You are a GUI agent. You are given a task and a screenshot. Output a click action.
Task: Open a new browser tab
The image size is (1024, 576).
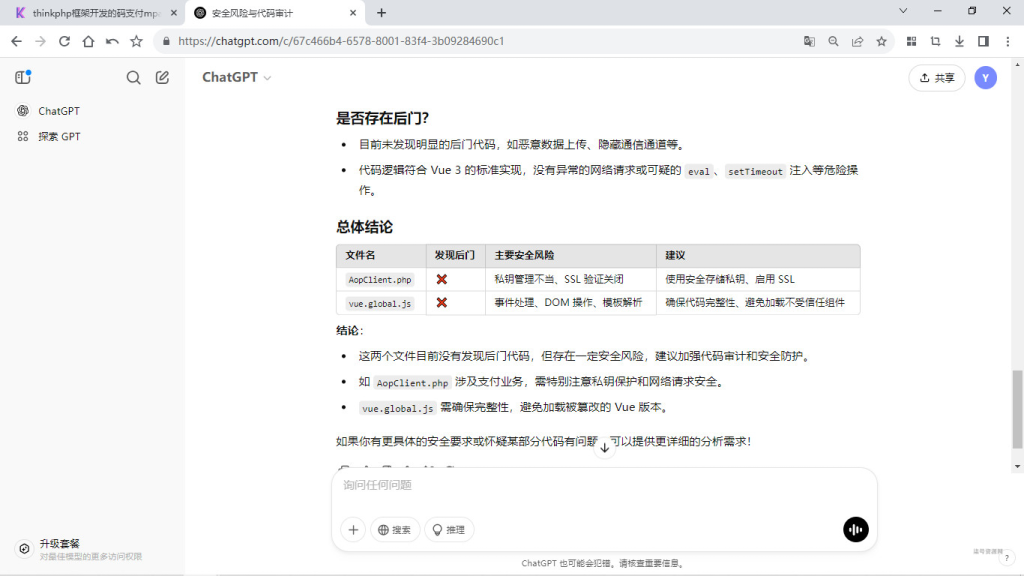coord(381,12)
